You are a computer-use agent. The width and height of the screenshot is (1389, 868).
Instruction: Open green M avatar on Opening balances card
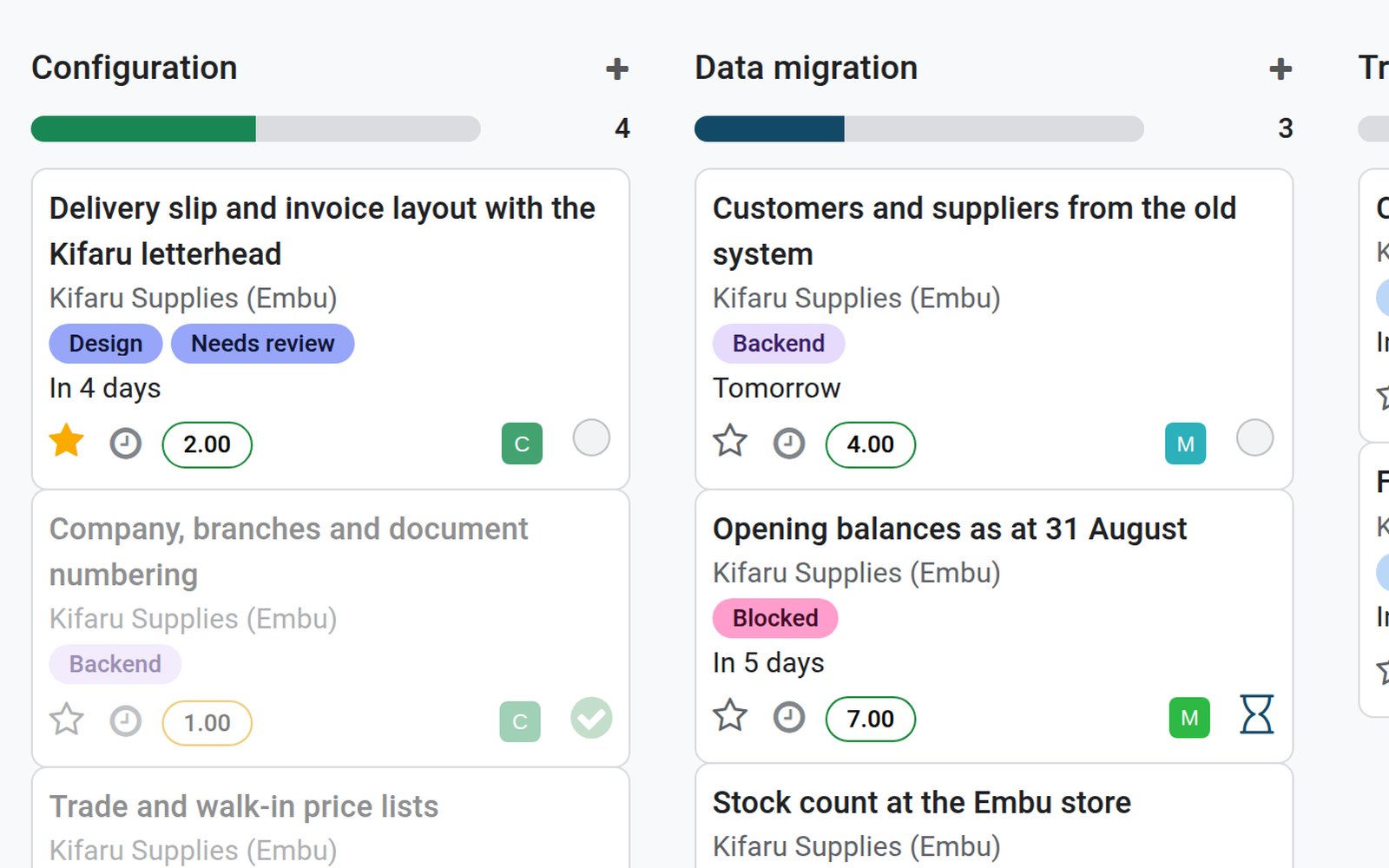1189,718
